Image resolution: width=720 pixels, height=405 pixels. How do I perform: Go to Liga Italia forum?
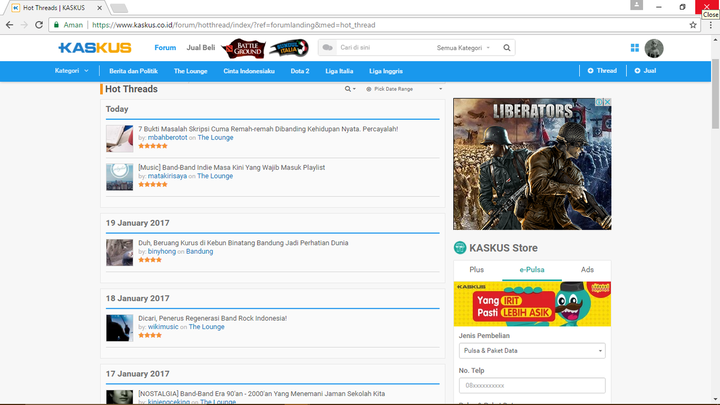(x=339, y=71)
